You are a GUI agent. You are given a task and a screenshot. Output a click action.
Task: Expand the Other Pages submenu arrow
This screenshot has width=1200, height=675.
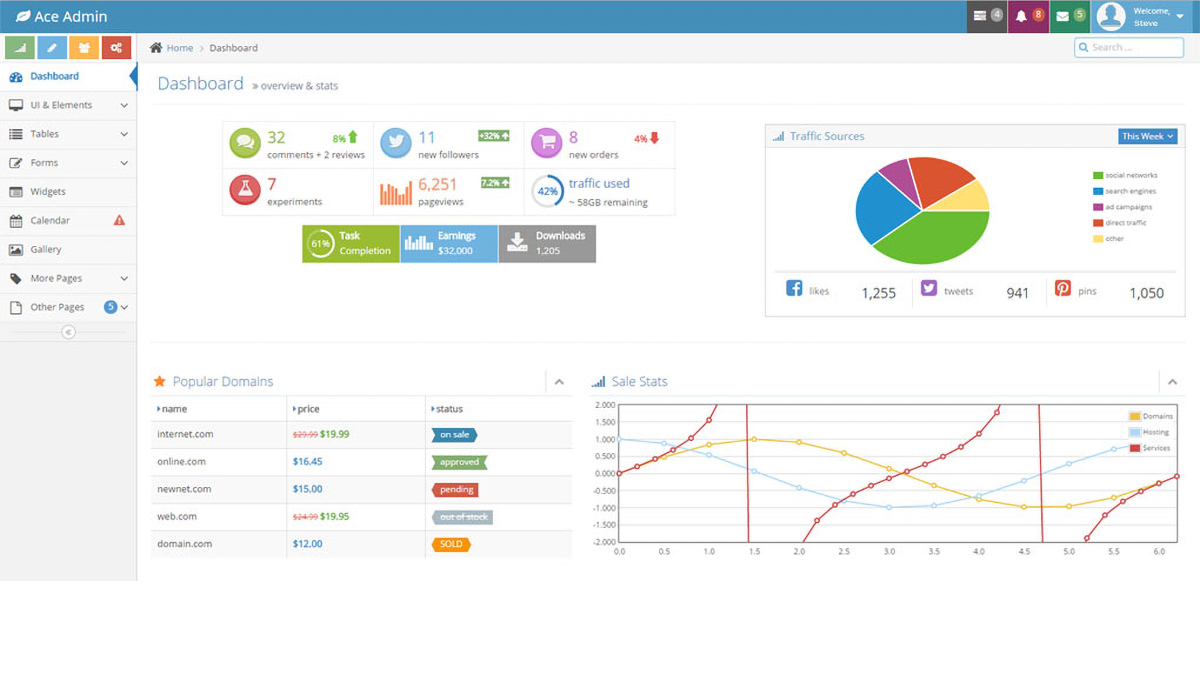(x=124, y=307)
